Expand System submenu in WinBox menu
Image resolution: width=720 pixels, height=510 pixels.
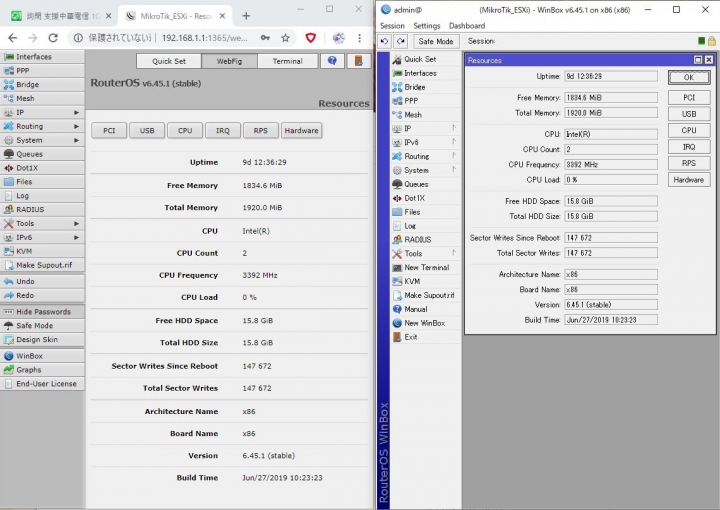tap(425, 170)
